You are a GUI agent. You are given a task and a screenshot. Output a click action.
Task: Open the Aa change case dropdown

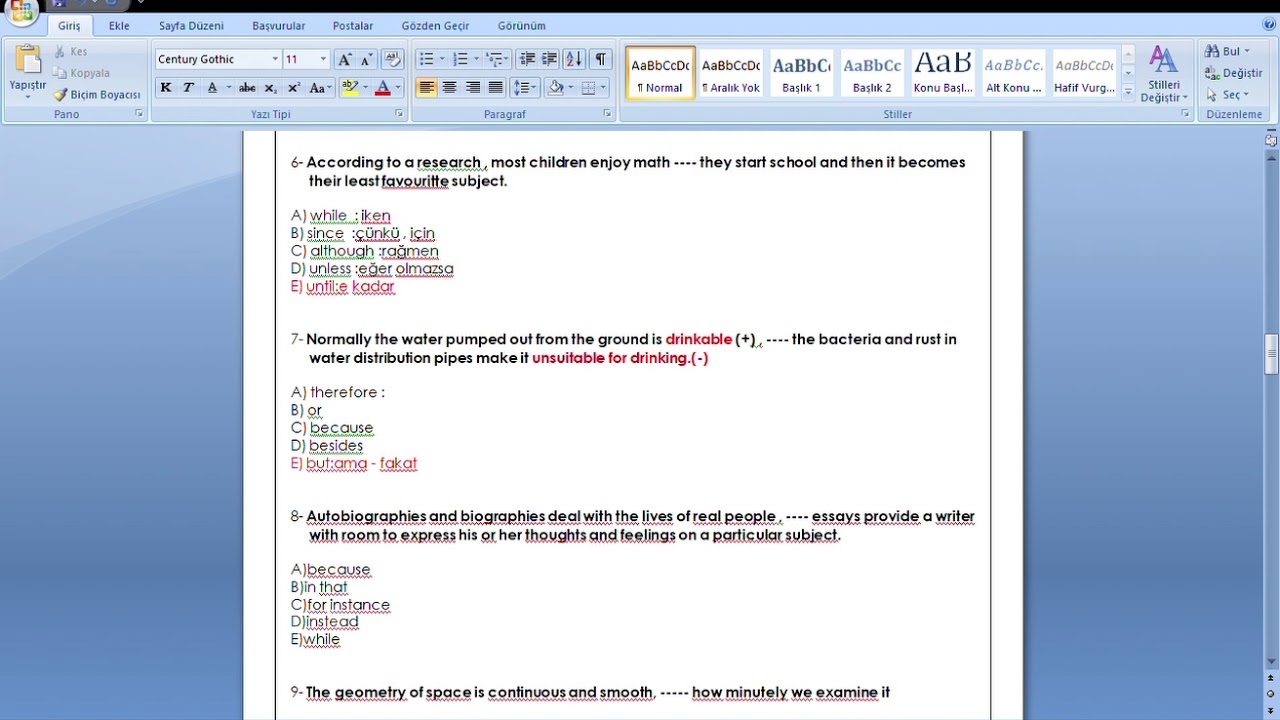pyautogui.click(x=320, y=88)
